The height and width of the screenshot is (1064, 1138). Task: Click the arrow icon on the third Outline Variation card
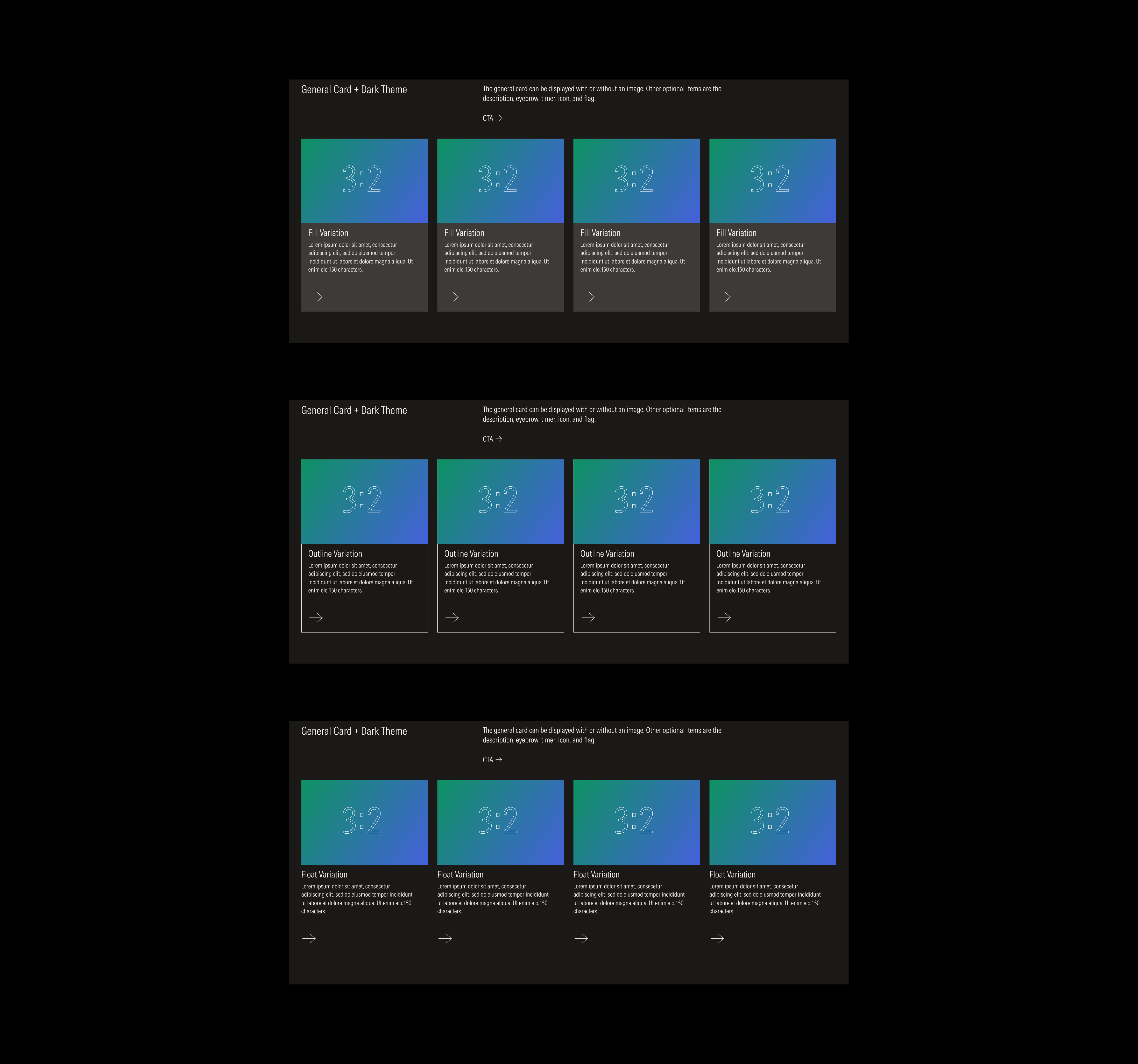589,618
